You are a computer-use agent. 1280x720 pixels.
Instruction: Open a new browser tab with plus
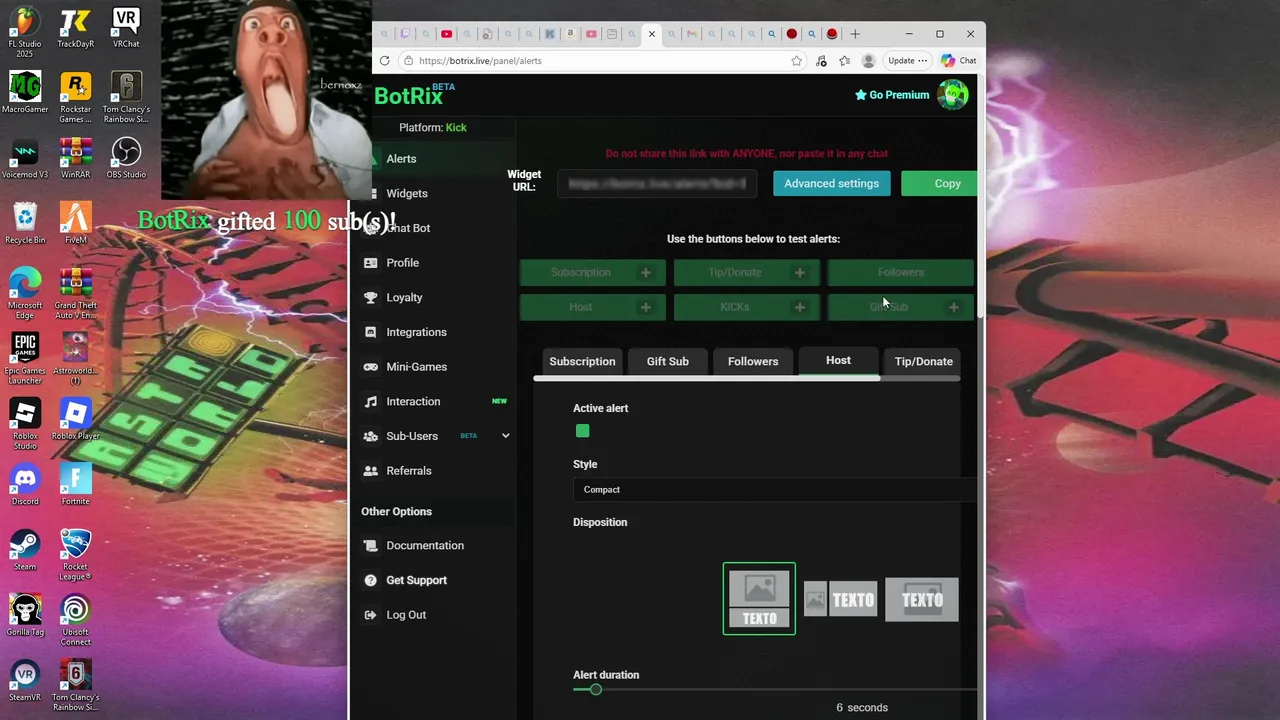pyautogui.click(x=855, y=34)
